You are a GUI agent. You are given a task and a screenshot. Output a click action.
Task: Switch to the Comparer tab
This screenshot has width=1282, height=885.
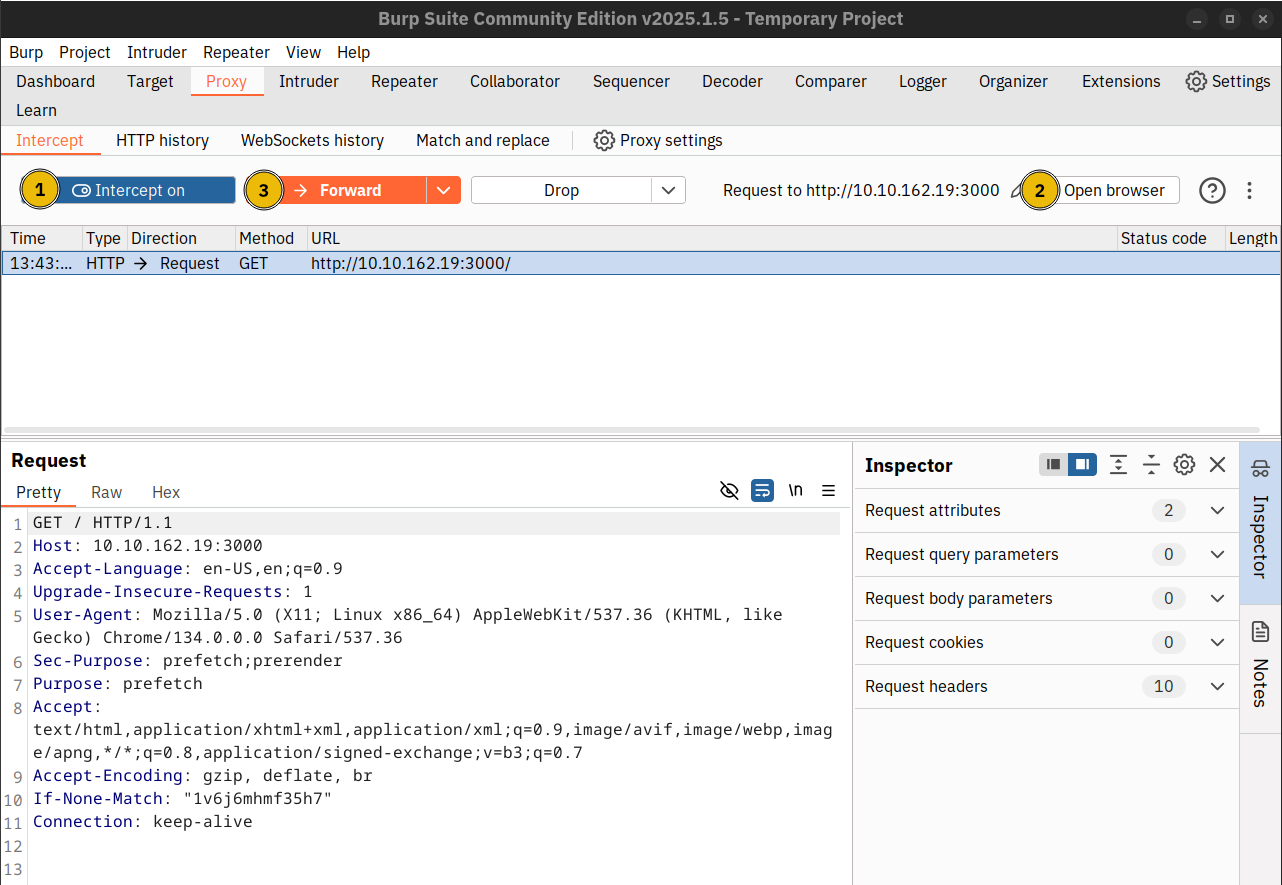pyautogui.click(x=831, y=81)
